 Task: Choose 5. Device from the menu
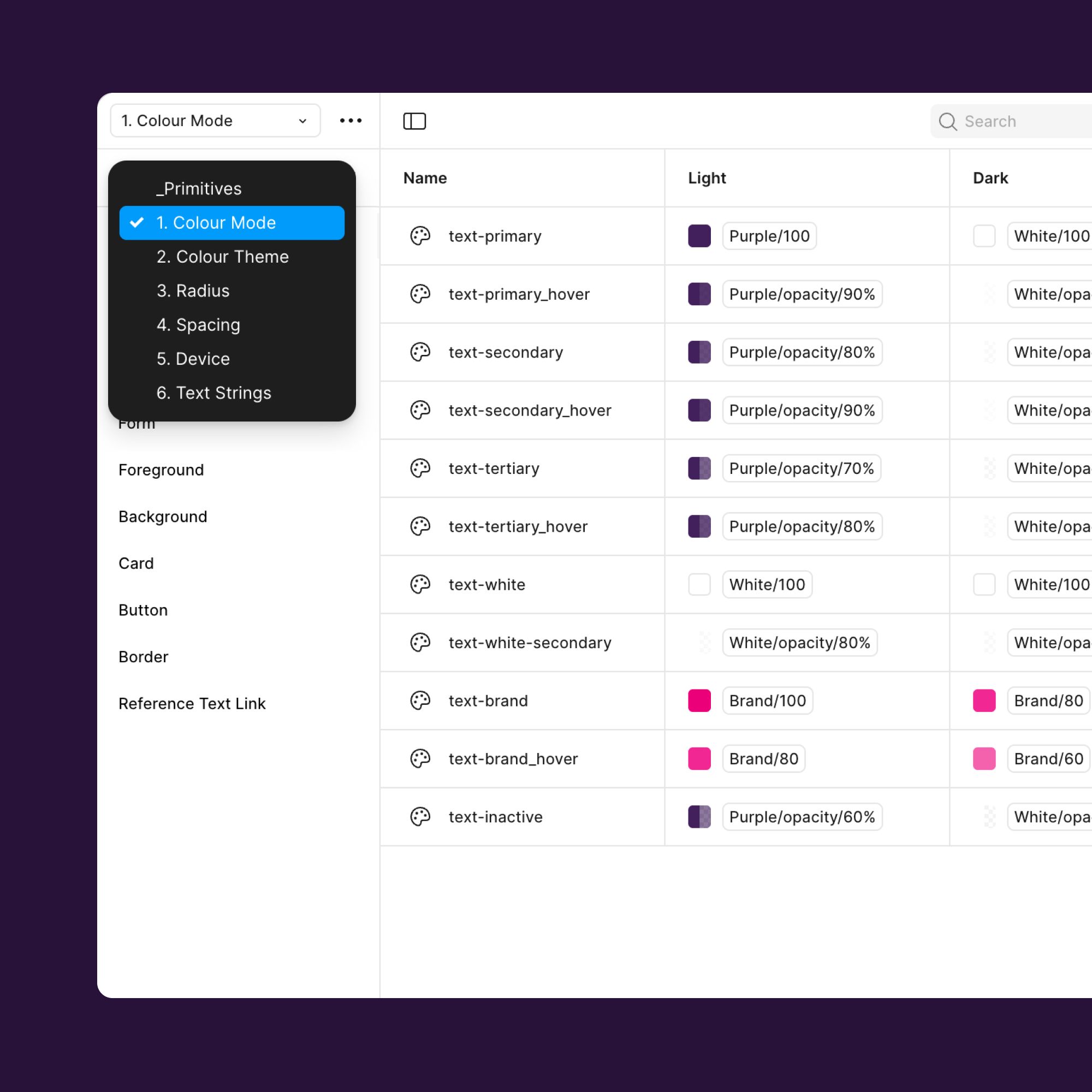click(232, 358)
